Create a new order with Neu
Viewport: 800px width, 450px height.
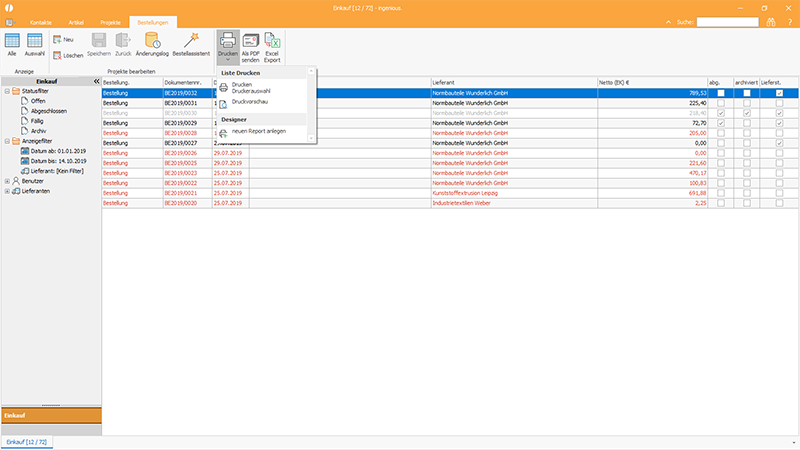(63, 39)
